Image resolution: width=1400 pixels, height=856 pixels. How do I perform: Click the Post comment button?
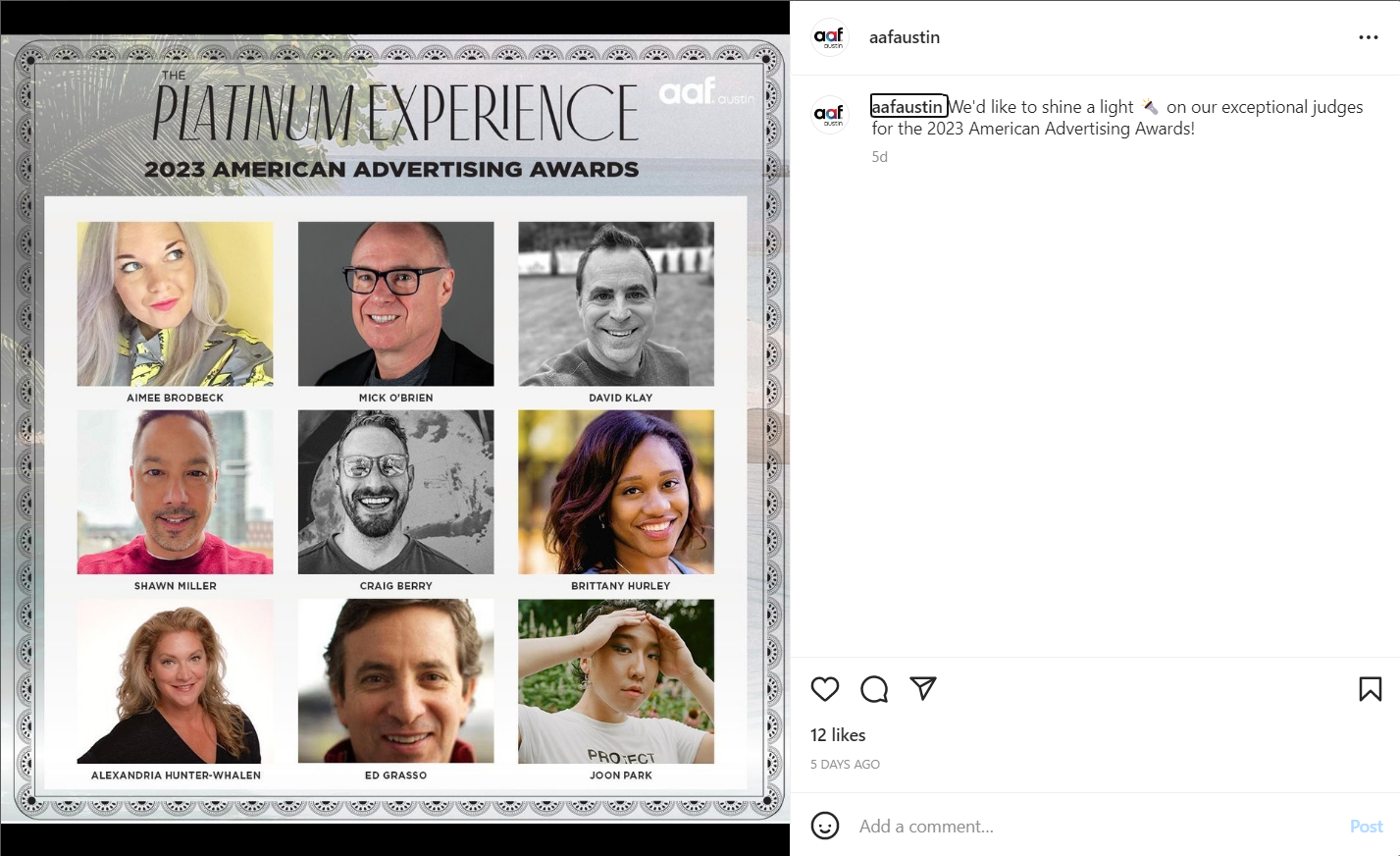pos(1366,827)
